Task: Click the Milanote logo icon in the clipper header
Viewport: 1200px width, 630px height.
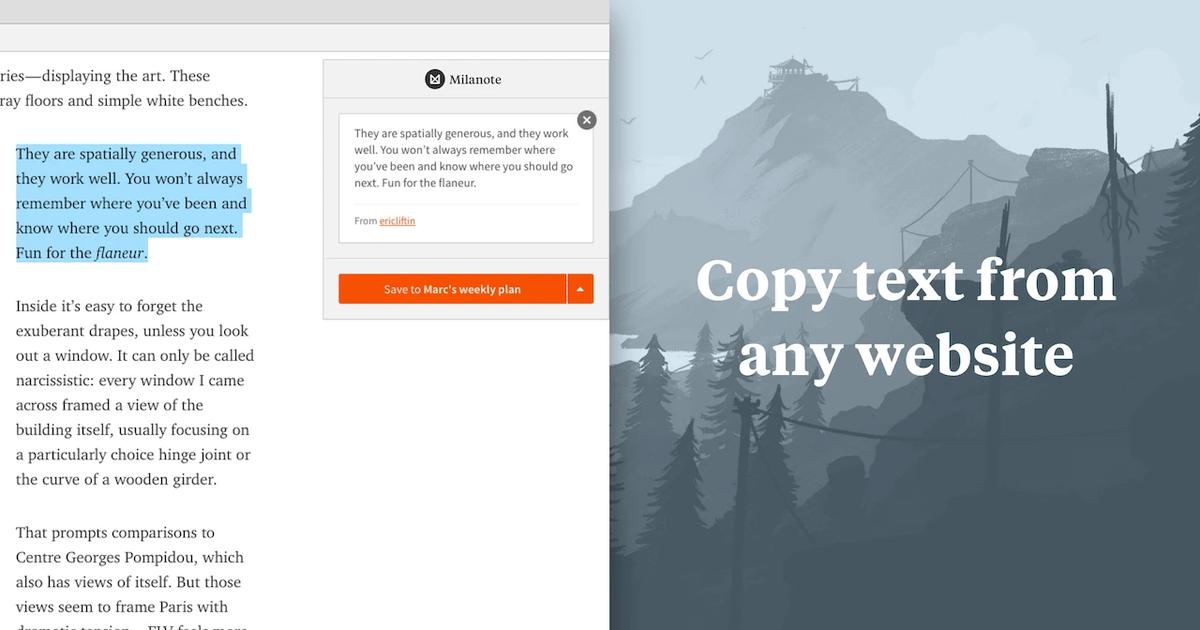Action: click(x=434, y=79)
